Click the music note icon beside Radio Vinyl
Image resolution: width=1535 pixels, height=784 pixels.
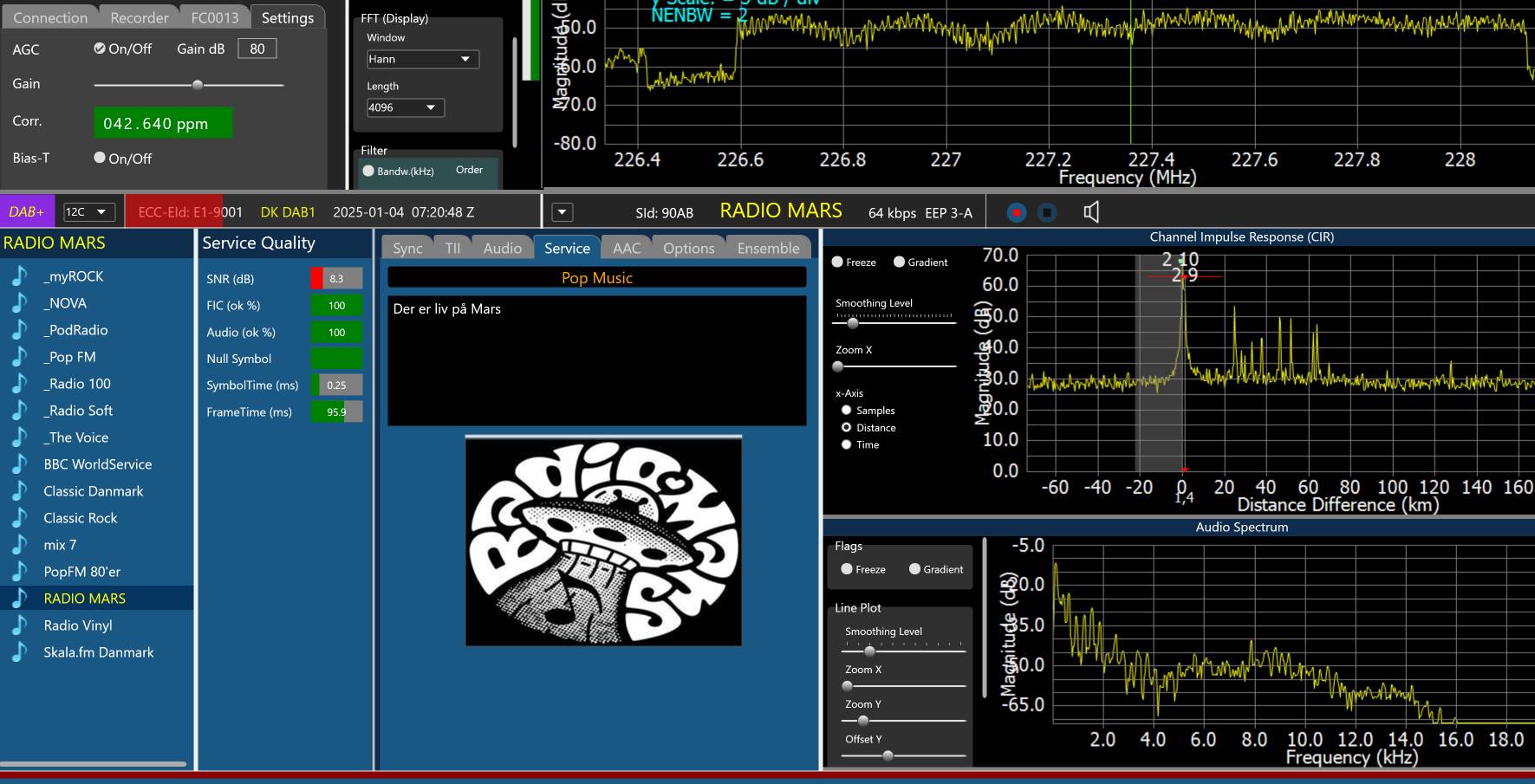[x=19, y=625]
